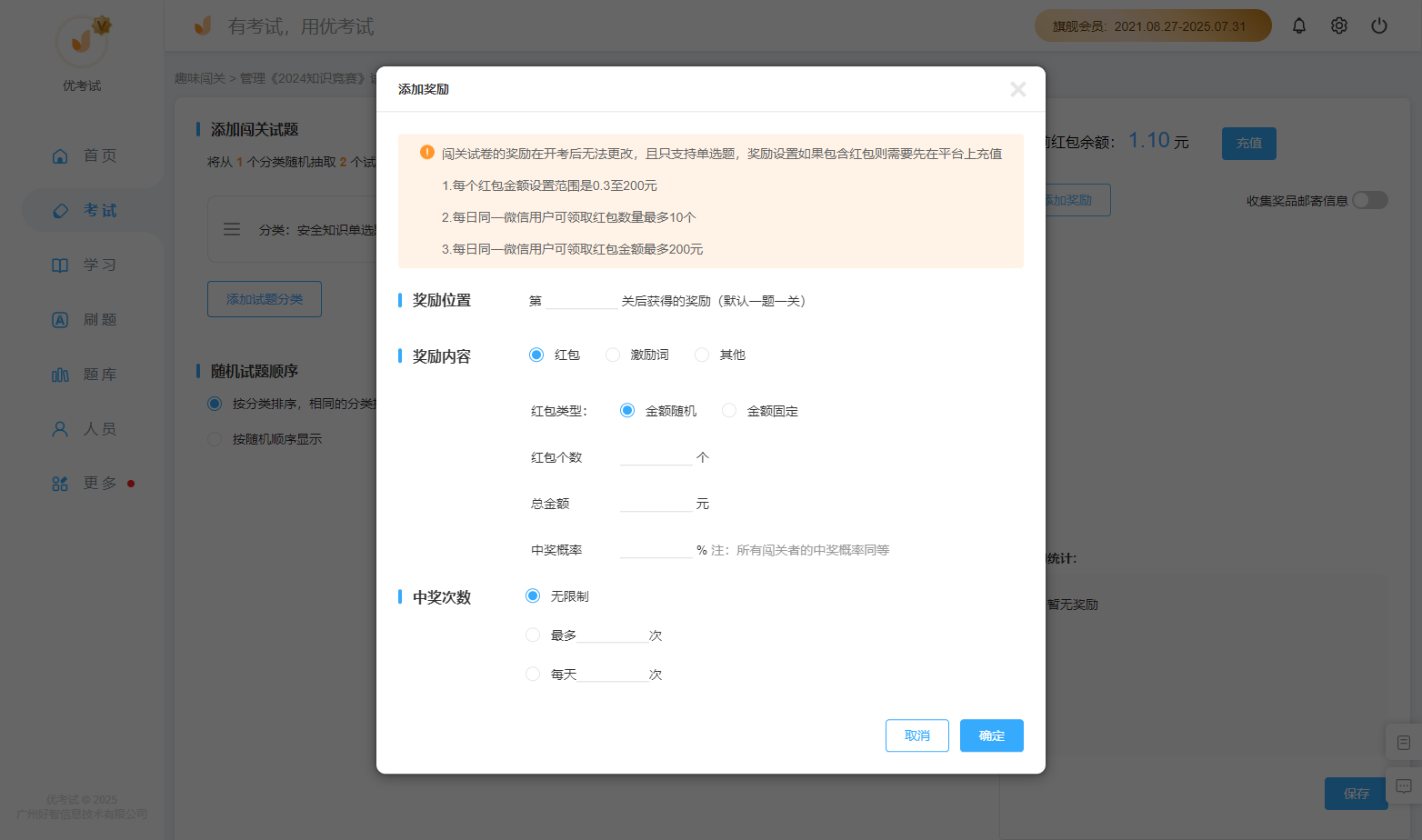Close the 添加奖励 dialog with the X
Screen dimensions: 1422x840
click(x=1018, y=89)
